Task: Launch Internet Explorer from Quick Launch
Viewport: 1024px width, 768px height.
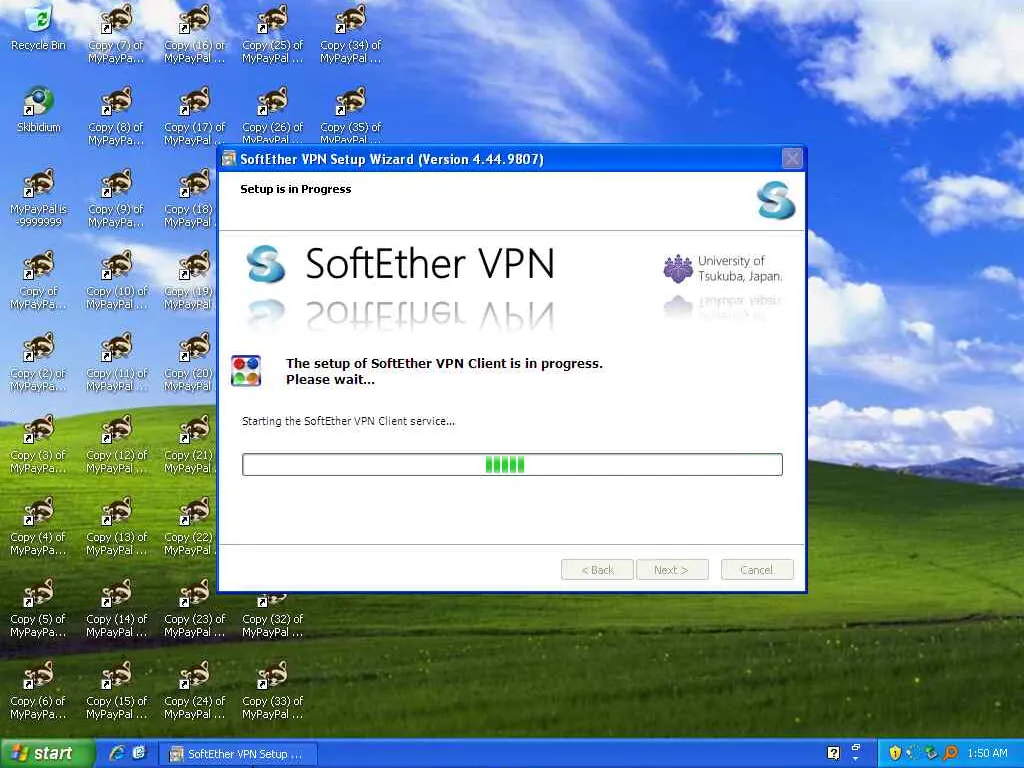Action: [117, 753]
